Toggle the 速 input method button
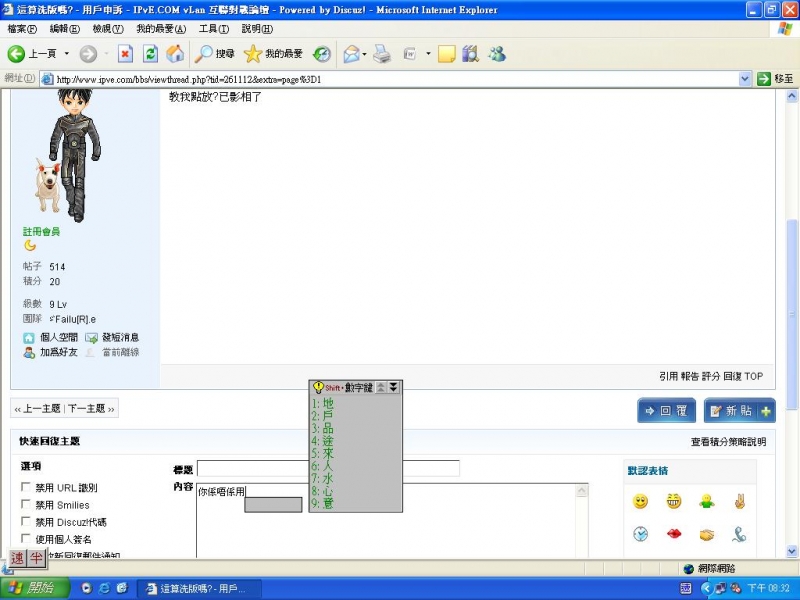The width and height of the screenshot is (800, 600). pyautogui.click(x=17, y=558)
